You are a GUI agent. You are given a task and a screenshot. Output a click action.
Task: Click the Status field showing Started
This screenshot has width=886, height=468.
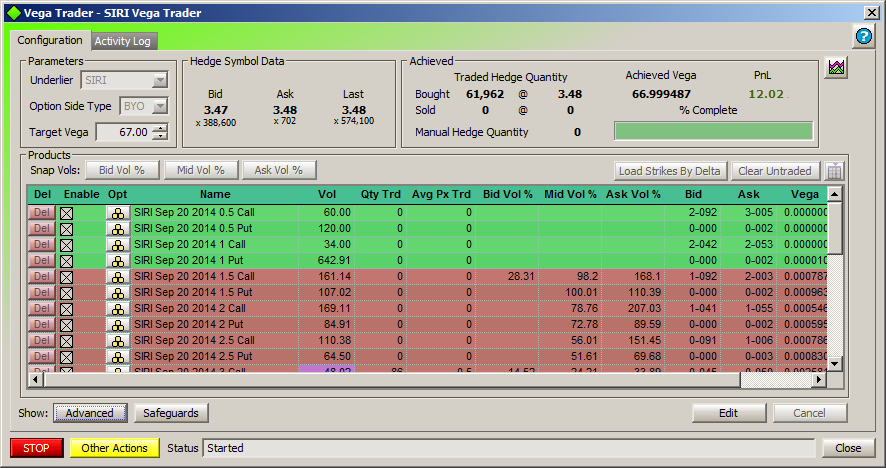point(509,448)
